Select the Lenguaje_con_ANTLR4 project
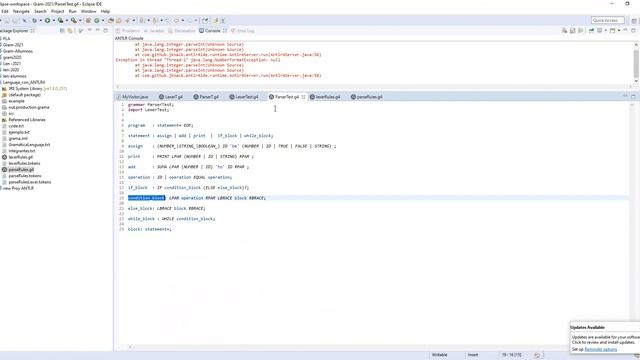 click(x=23, y=82)
